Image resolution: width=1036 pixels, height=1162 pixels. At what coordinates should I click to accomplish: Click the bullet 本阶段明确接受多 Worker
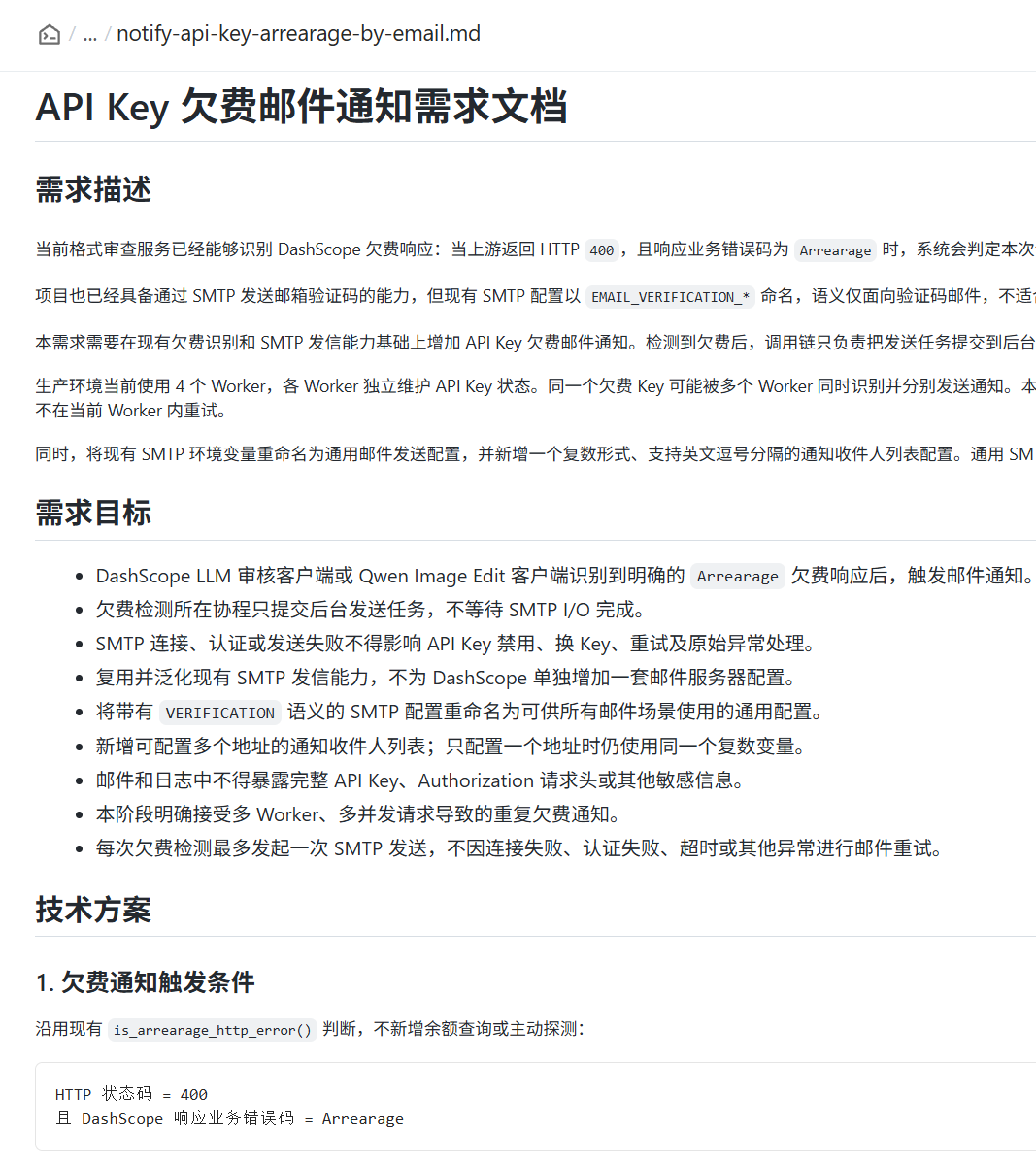(x=359, y=814)
